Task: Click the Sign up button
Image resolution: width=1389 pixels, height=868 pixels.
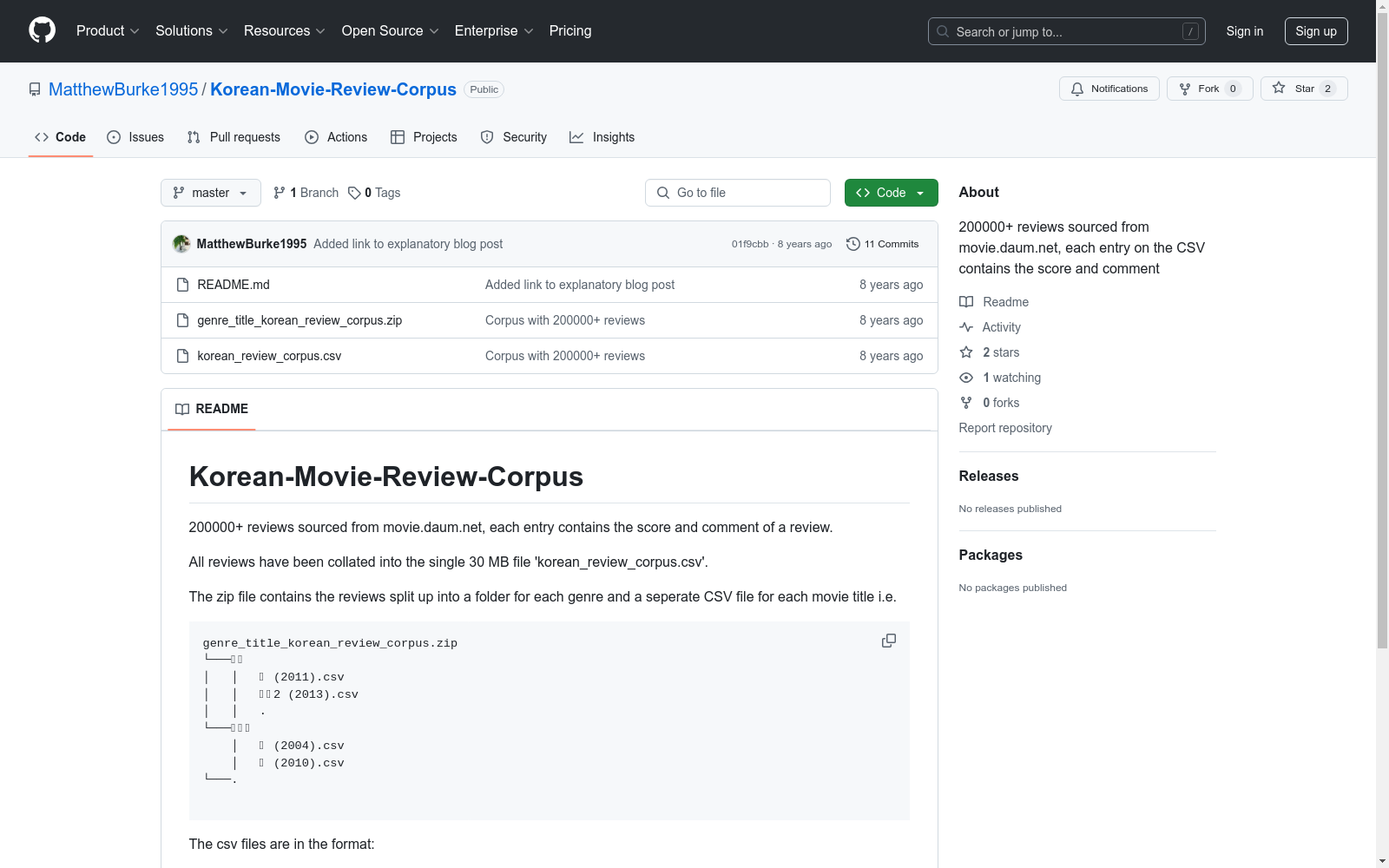Action: pos(1316,31)
